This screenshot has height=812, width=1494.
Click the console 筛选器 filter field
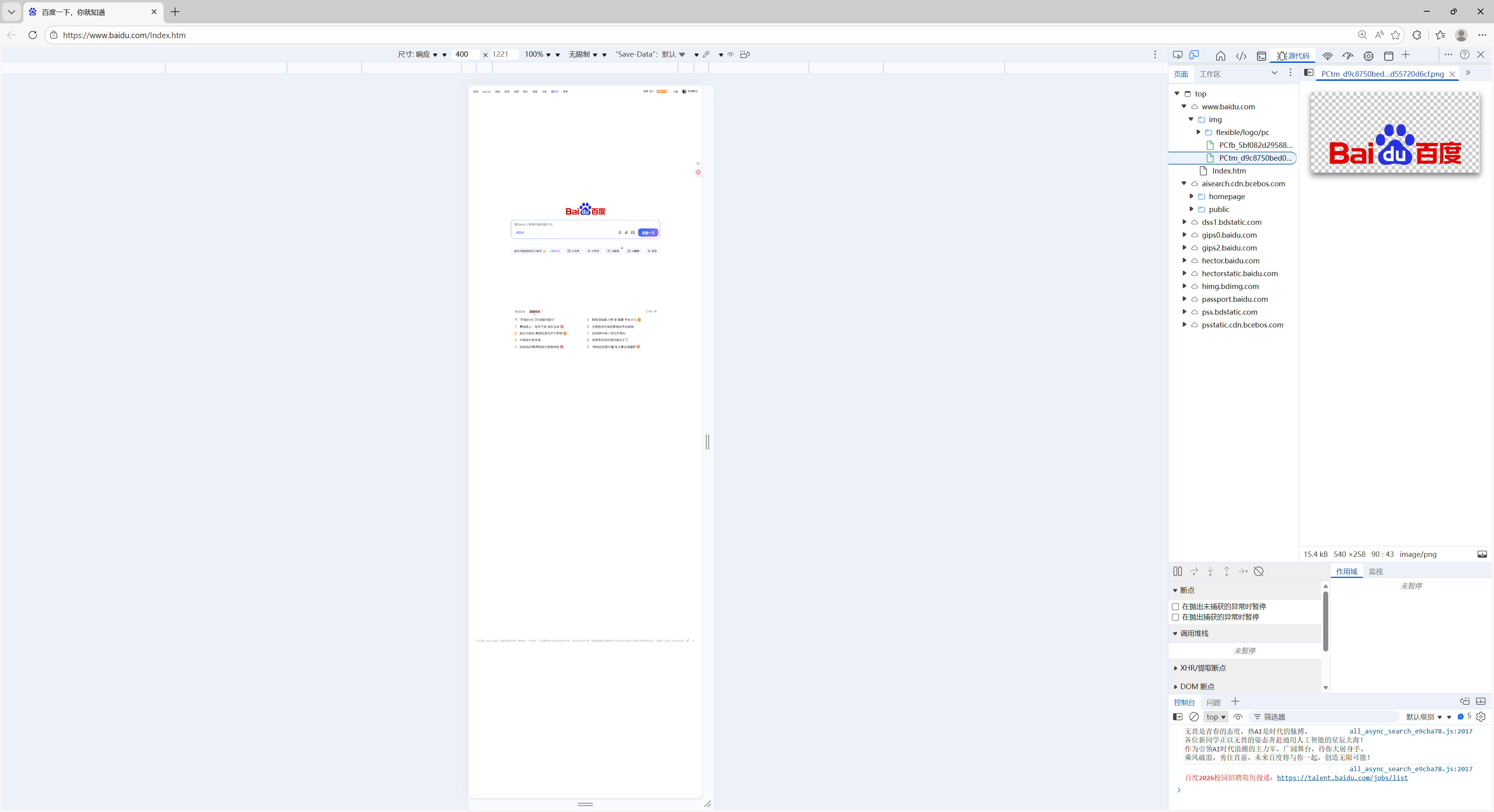pos(1322,717)
